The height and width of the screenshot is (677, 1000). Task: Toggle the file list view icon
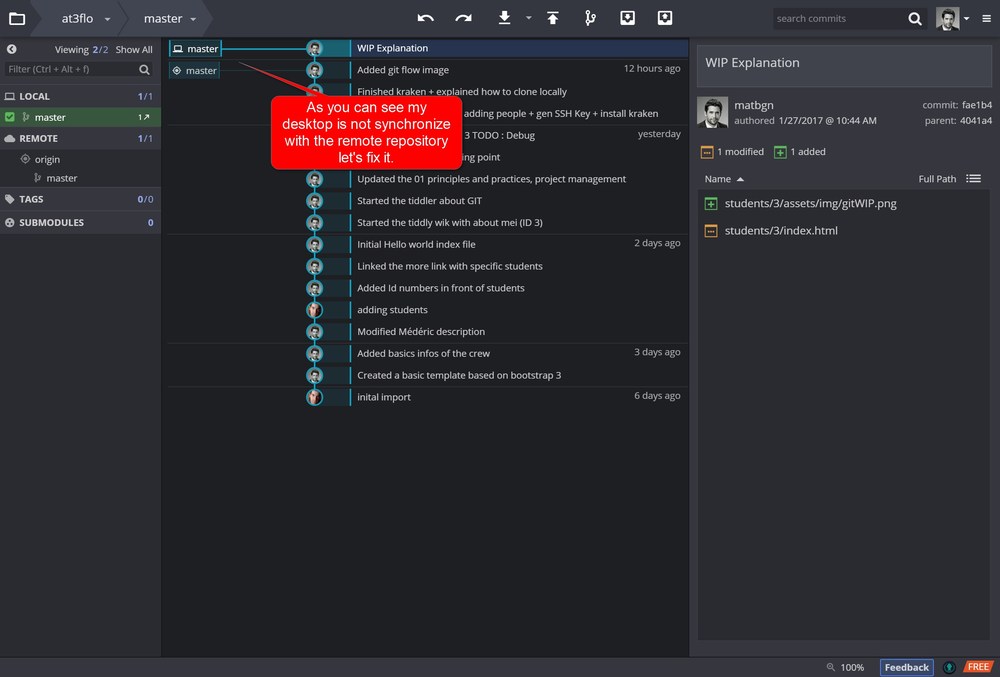(x=973, y=178)
